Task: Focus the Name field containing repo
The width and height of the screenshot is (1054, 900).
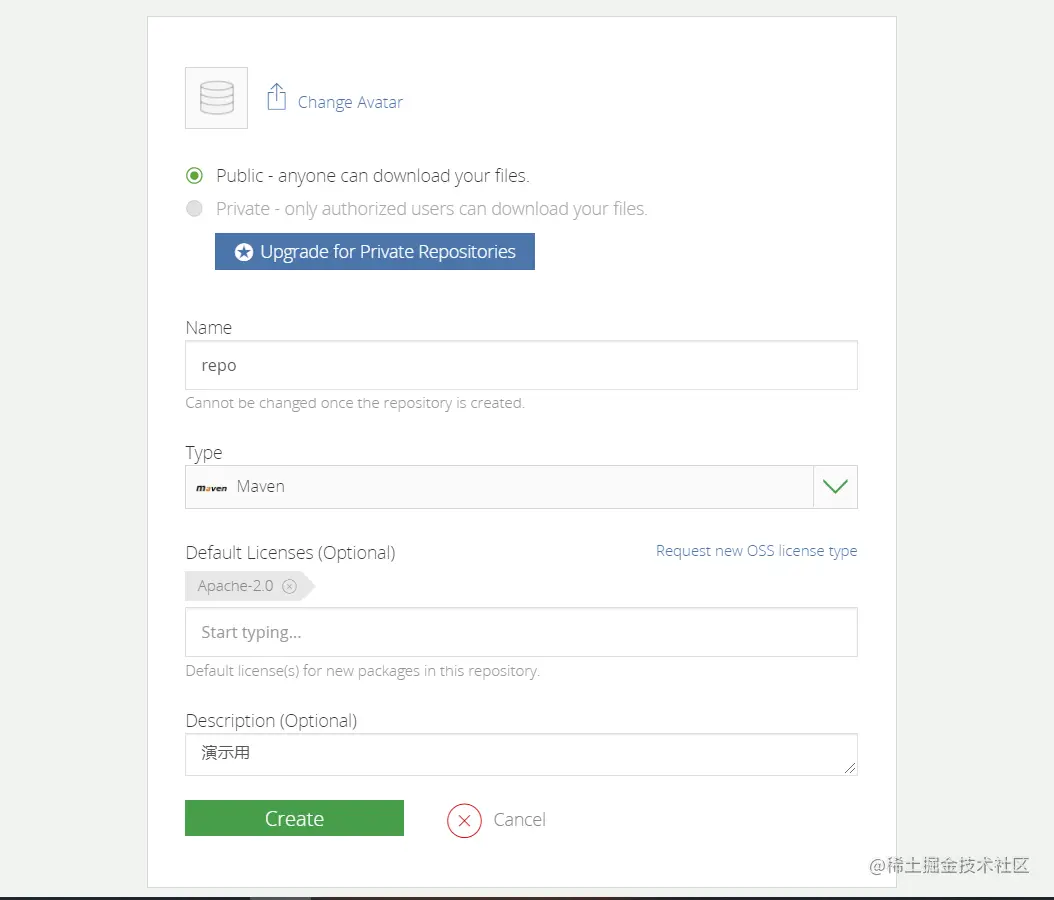Action: pyautogui.click(x=521, y=365)
